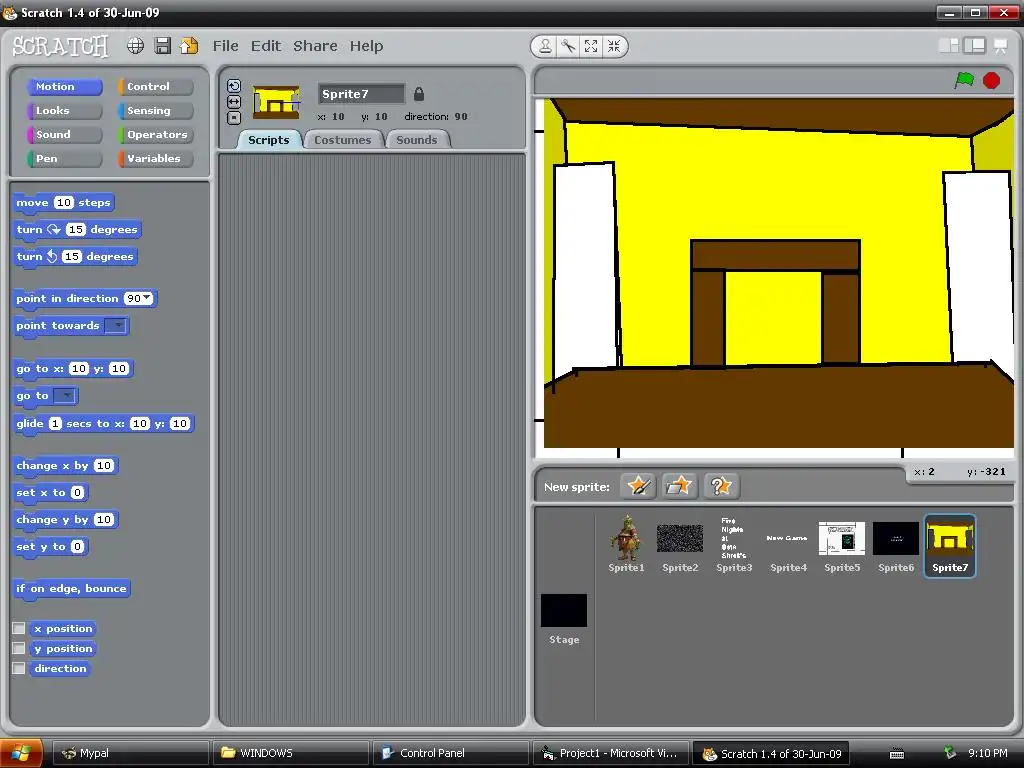1024x768 pixels.
Task: Click the globe language icon
Action: point(135,46)
